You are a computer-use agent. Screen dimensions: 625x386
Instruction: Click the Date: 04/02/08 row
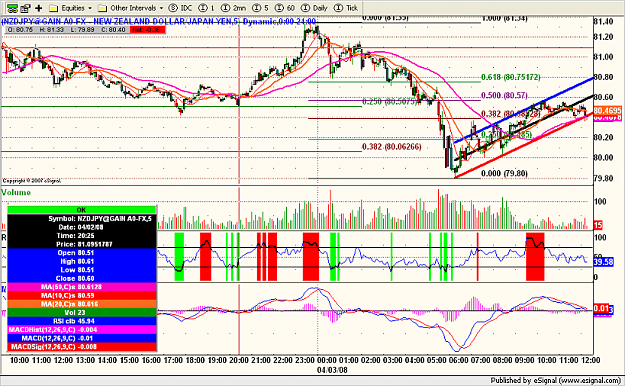(82, 227)
